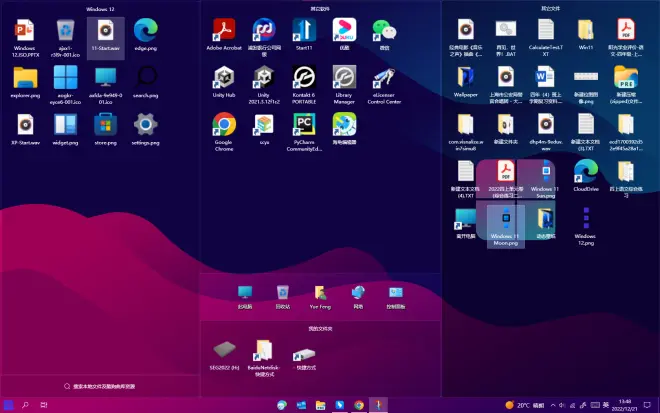660x413 pixels.
Task: Open the Windows 12.png file
Action: (x=586, y=226)
